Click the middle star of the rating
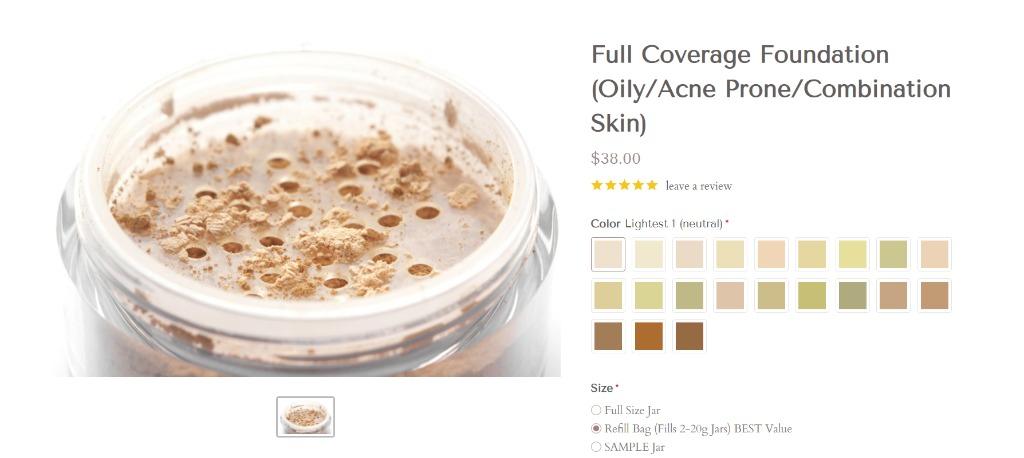 click(x=625, y=185)
